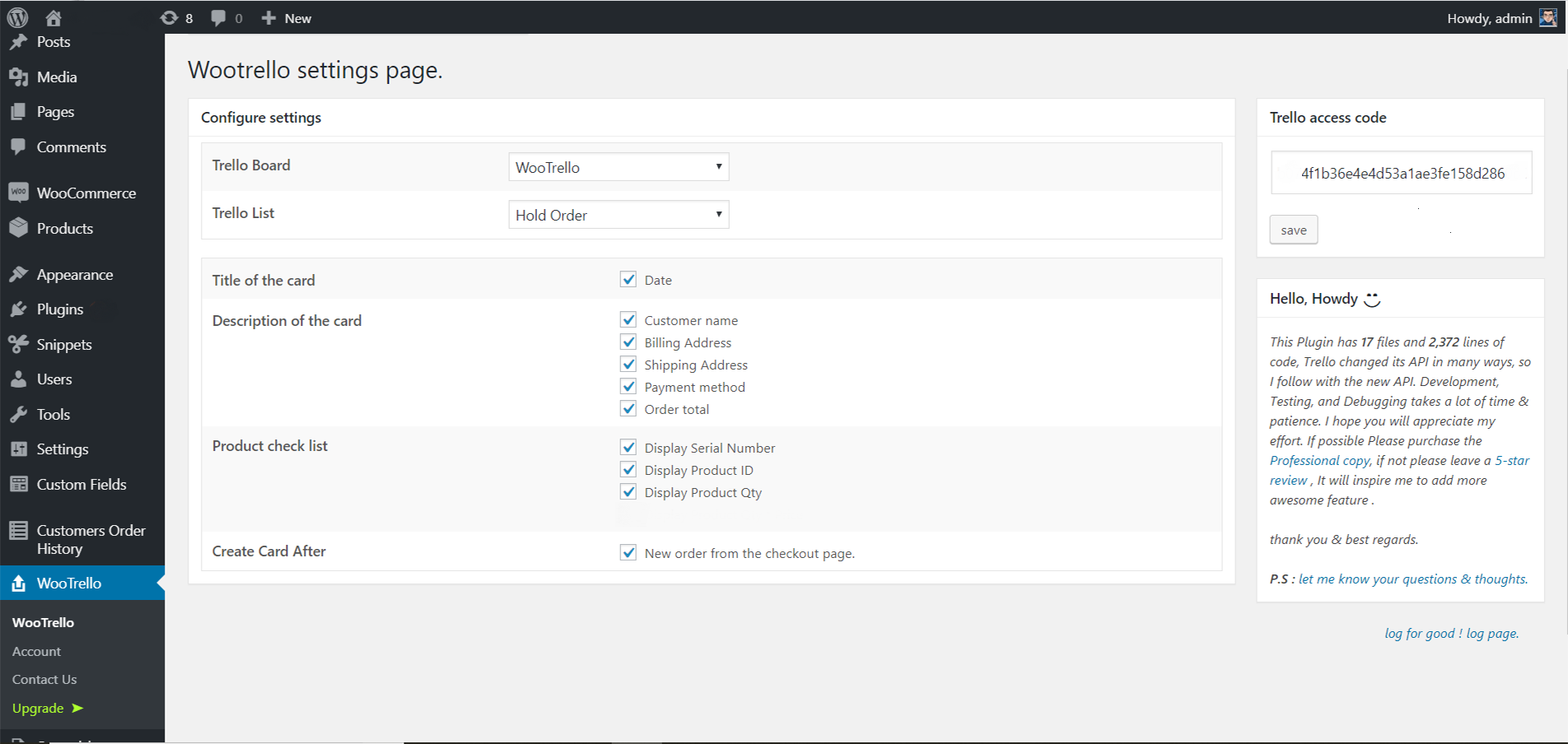Toggle the Payment method checkbox

(628, 386)
